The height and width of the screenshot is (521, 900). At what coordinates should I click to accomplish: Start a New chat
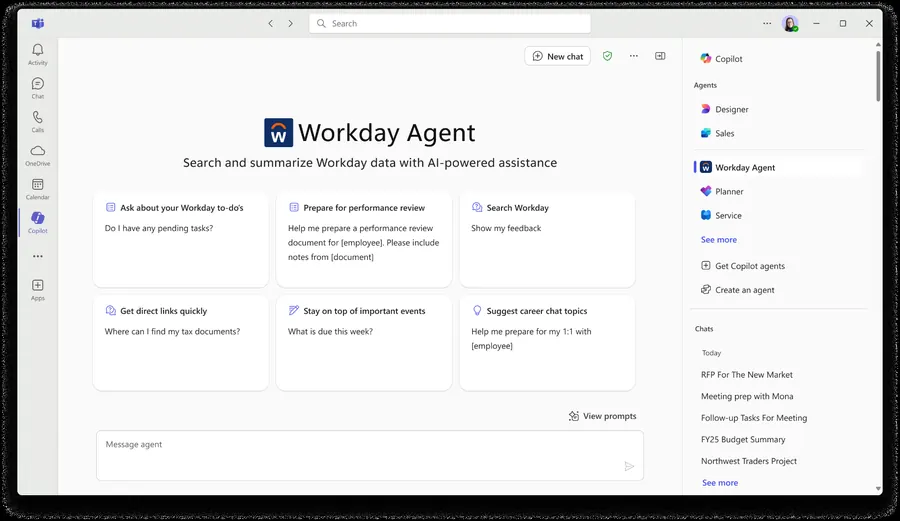coord(557,56)
